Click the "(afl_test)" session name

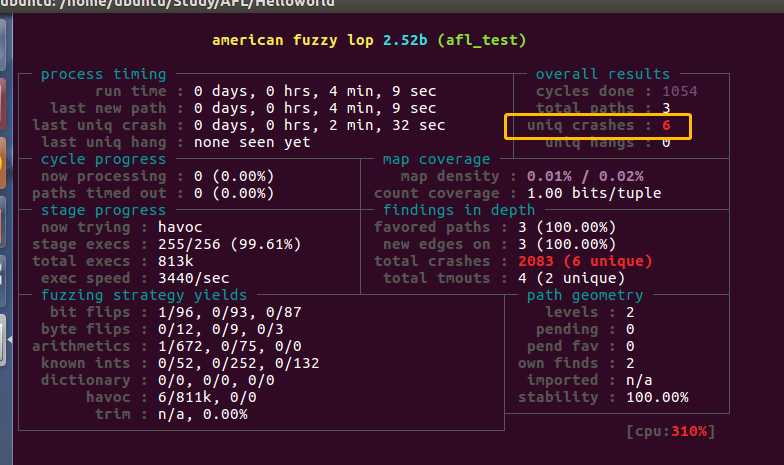(482, 40)
